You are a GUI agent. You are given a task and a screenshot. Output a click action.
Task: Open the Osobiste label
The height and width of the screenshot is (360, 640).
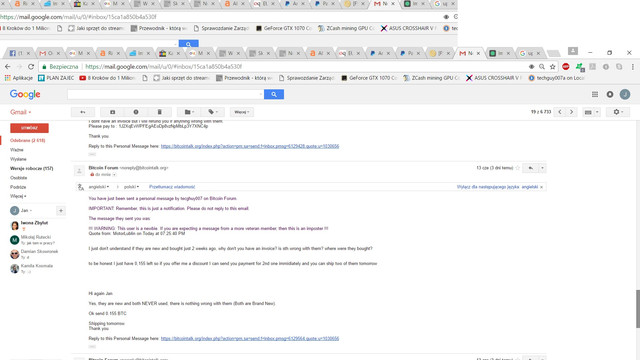point(19,178)
